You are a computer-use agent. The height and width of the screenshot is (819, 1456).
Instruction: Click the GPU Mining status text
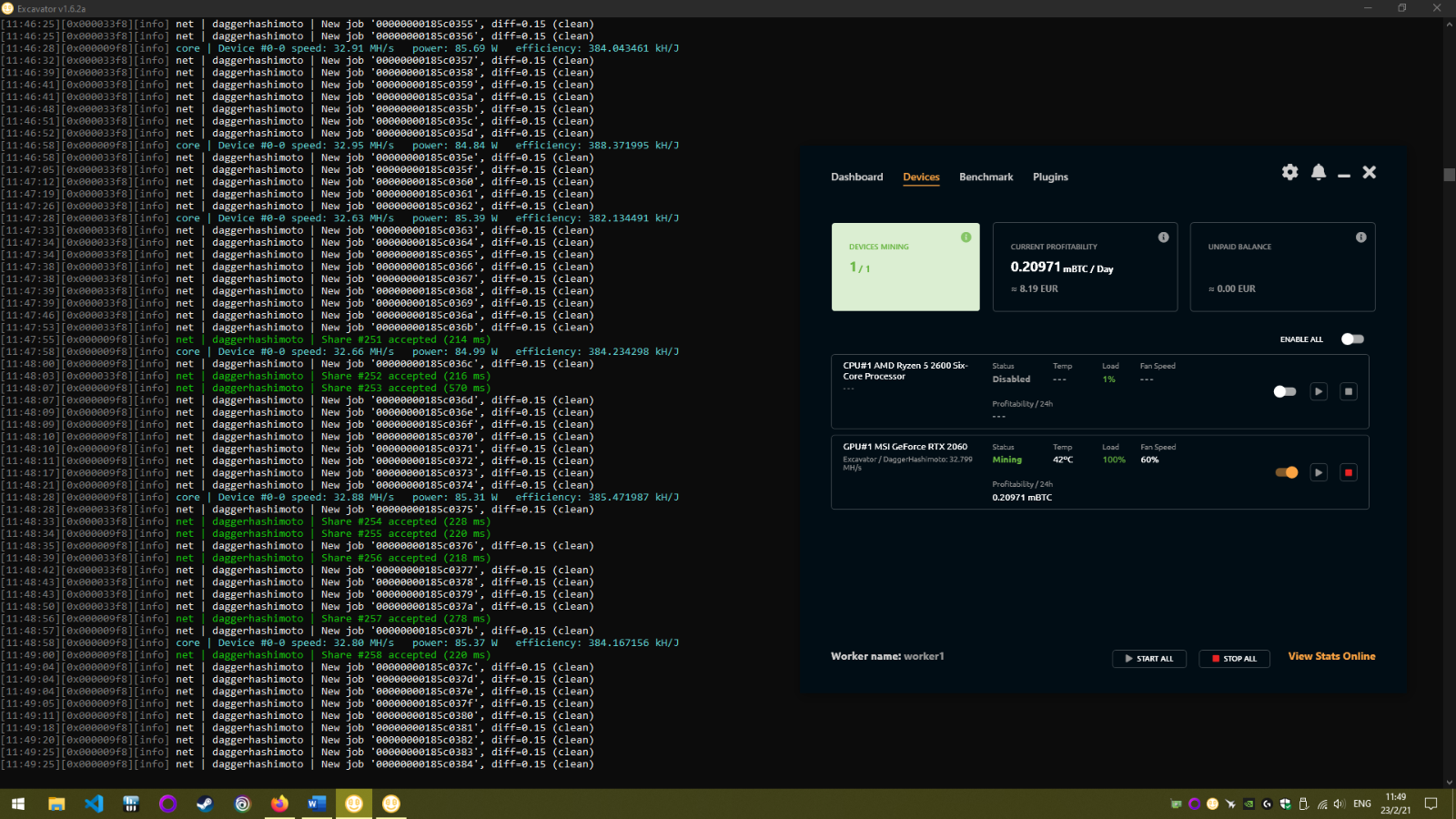pos(1006,460)
